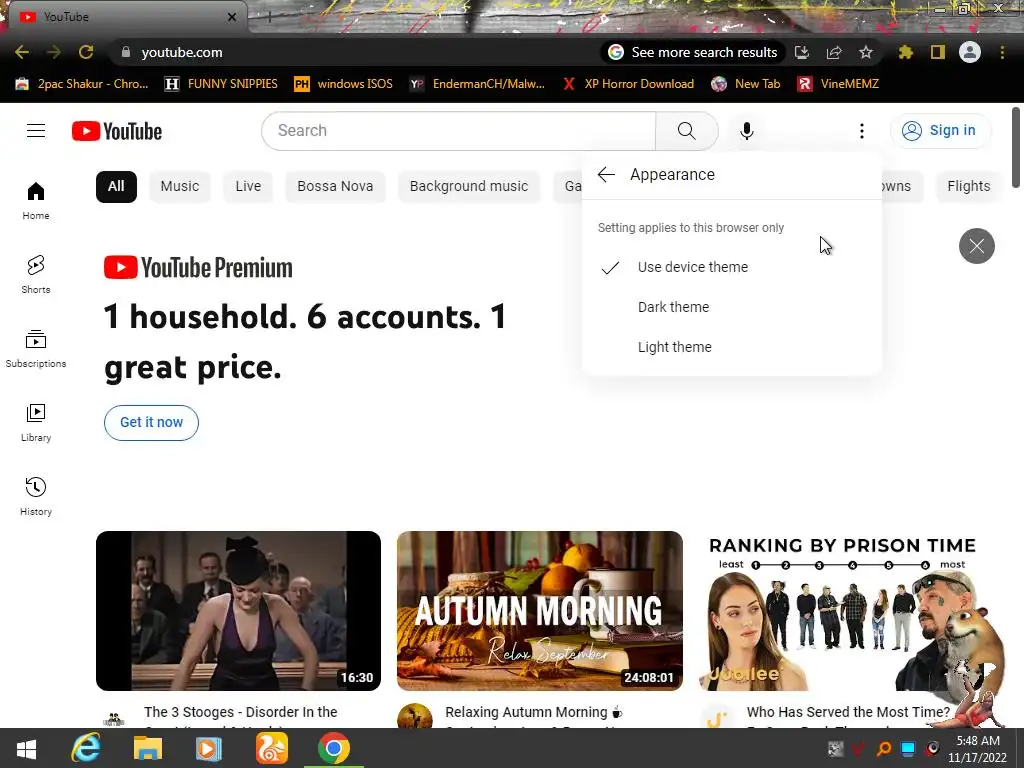Open the Chrome side panel icon

(x=938, y=52)
